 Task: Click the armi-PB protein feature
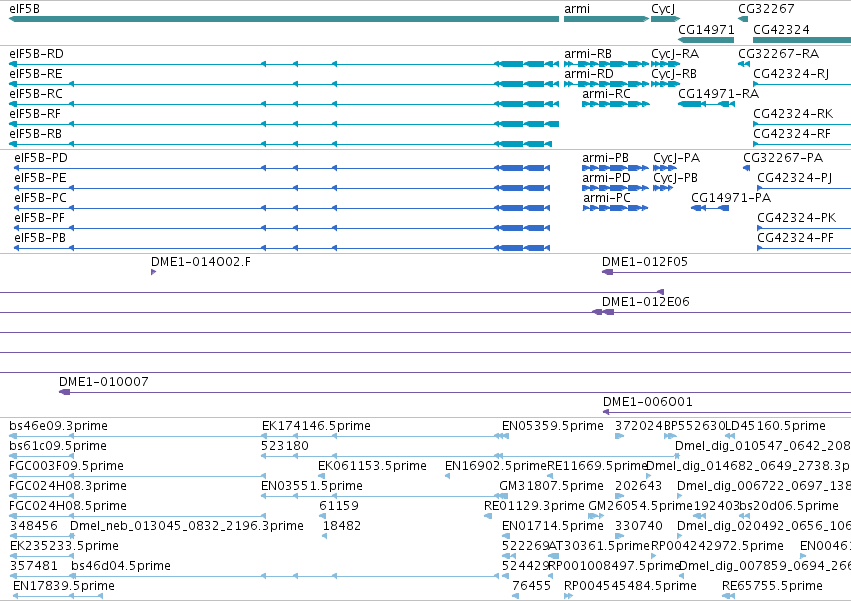615,168
